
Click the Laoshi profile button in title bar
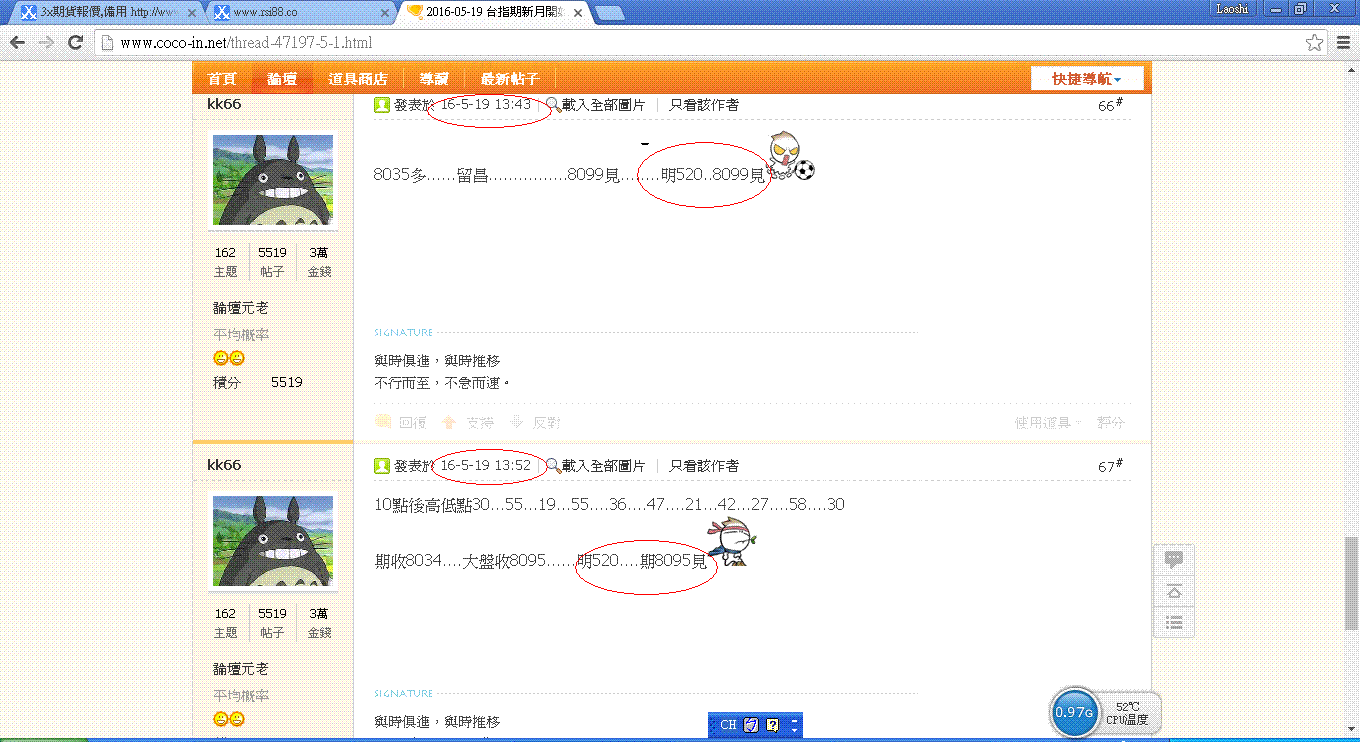coord(1232,8)
